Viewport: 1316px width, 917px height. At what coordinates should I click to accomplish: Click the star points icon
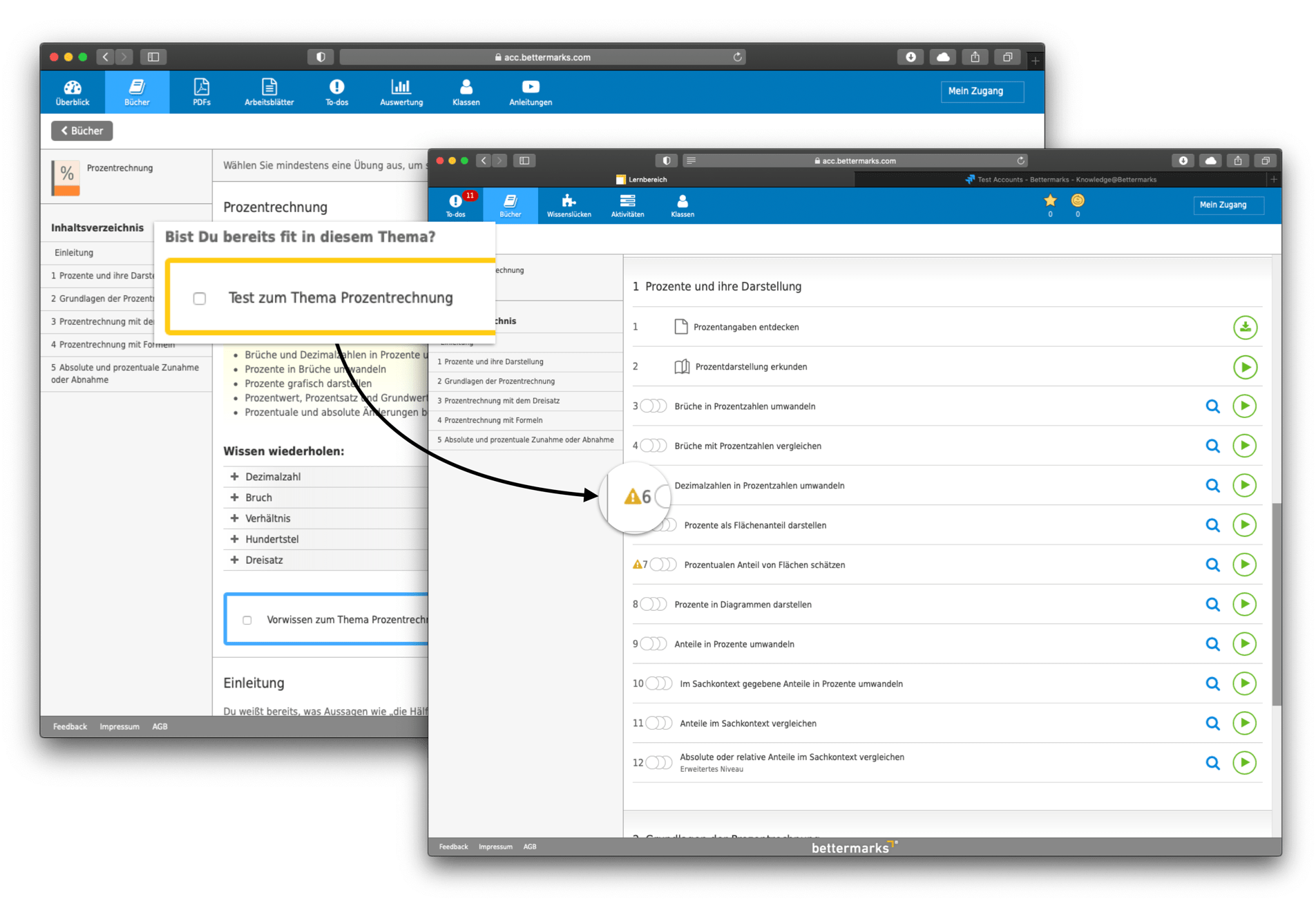click(1049, 200)
